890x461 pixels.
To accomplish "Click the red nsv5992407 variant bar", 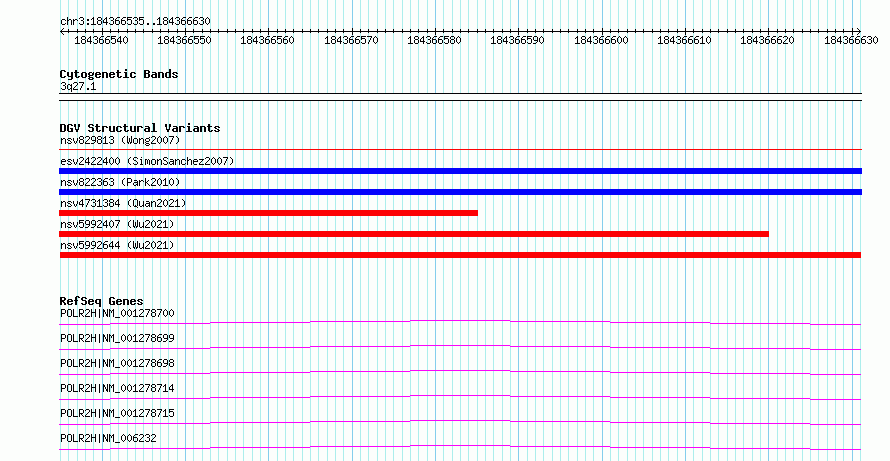I will (414, 234).
